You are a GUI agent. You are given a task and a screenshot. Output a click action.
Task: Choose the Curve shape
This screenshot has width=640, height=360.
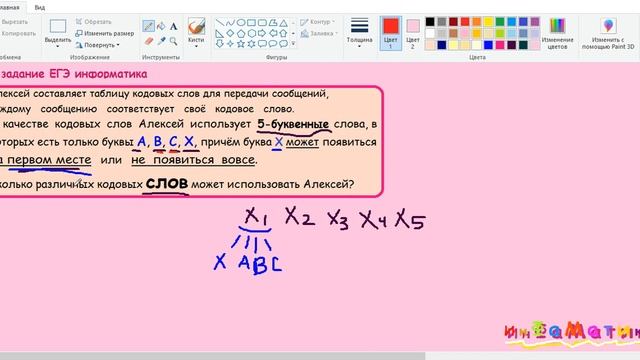(x=231, y=22)
